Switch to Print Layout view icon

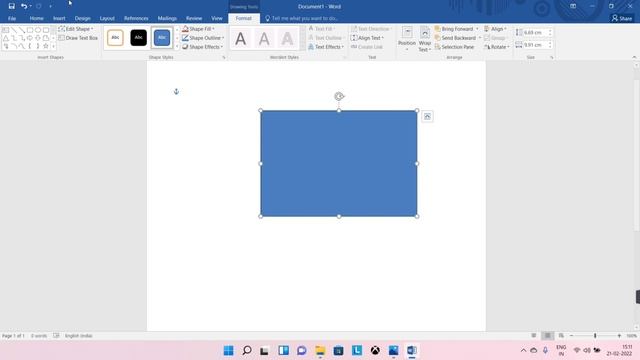[x=547, y=336]
